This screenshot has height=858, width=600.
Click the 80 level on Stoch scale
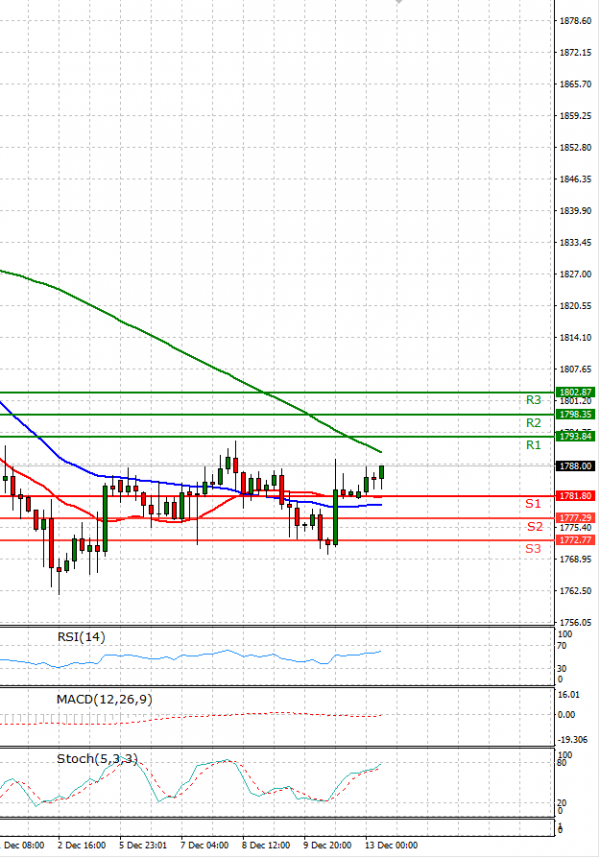tap(562, 763)
